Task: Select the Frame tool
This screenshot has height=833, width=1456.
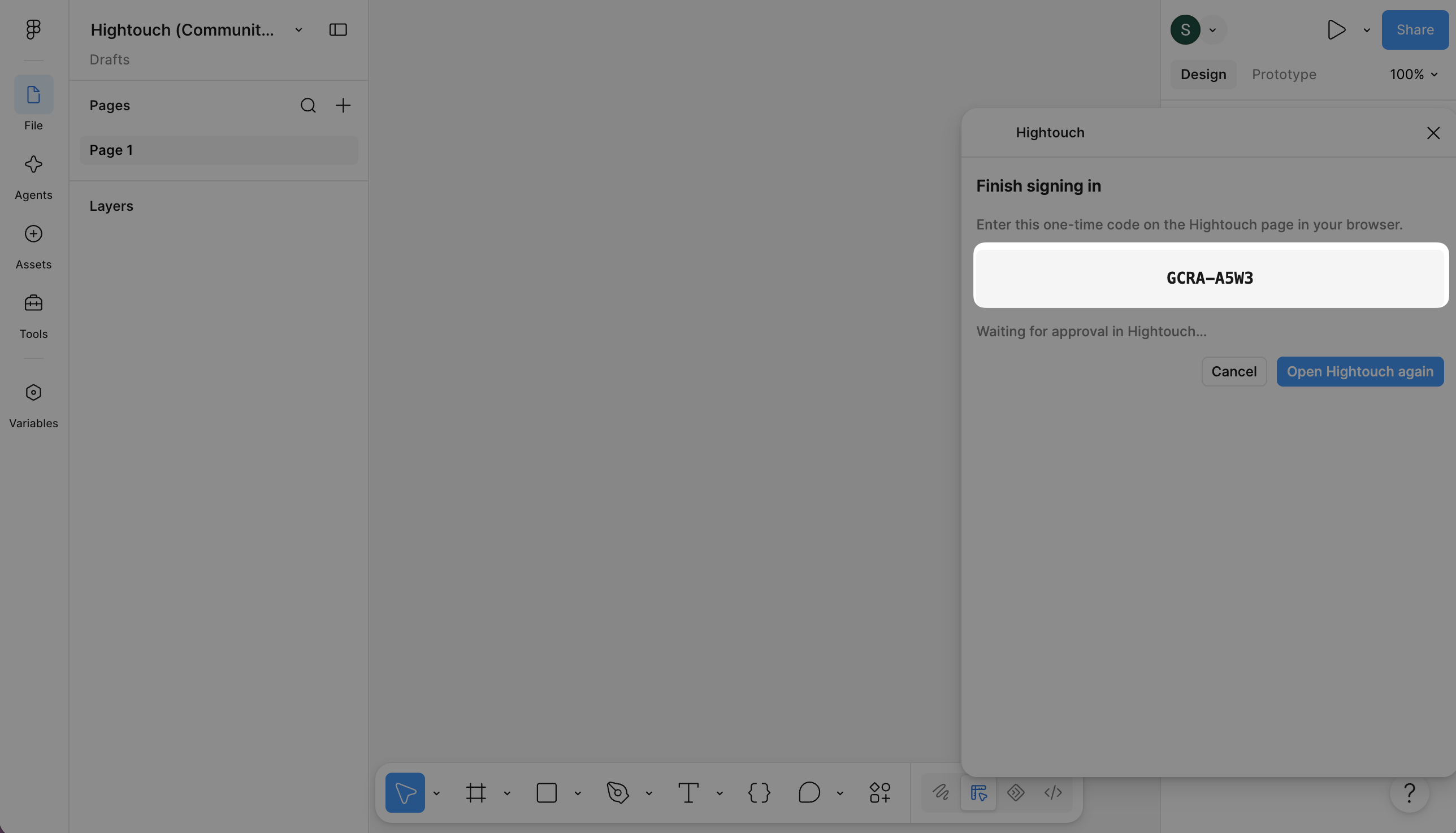Action: 476,793
